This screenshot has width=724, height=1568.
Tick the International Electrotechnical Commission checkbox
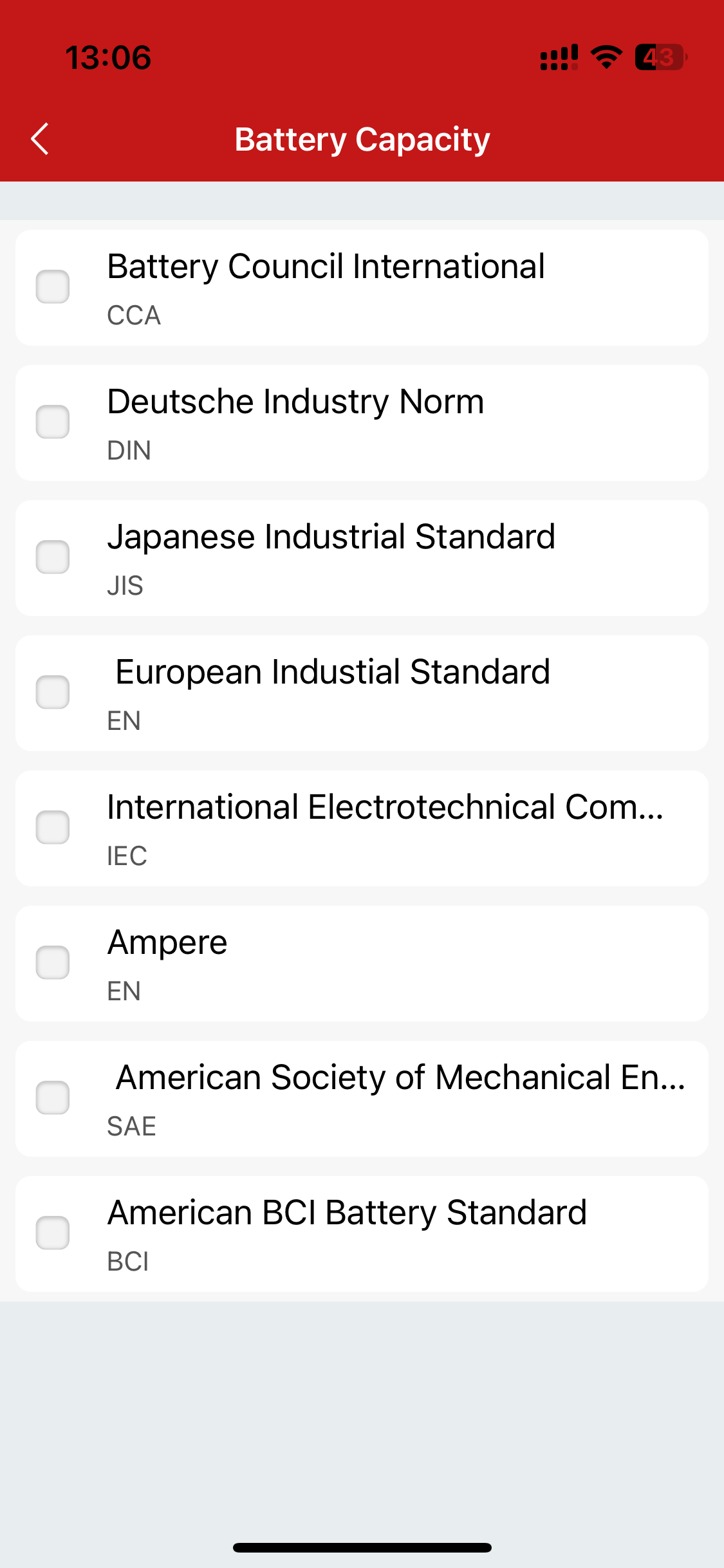tap(53, 828)
